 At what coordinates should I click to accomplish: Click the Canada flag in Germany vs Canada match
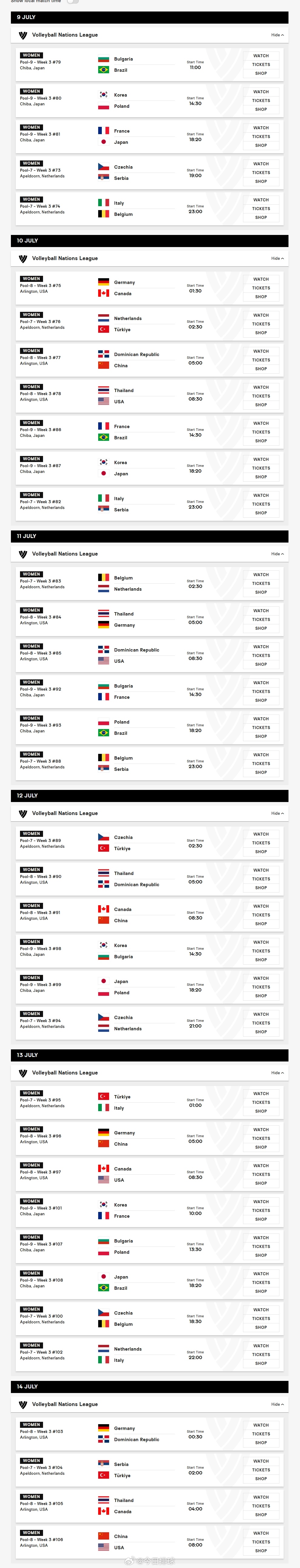104,293
